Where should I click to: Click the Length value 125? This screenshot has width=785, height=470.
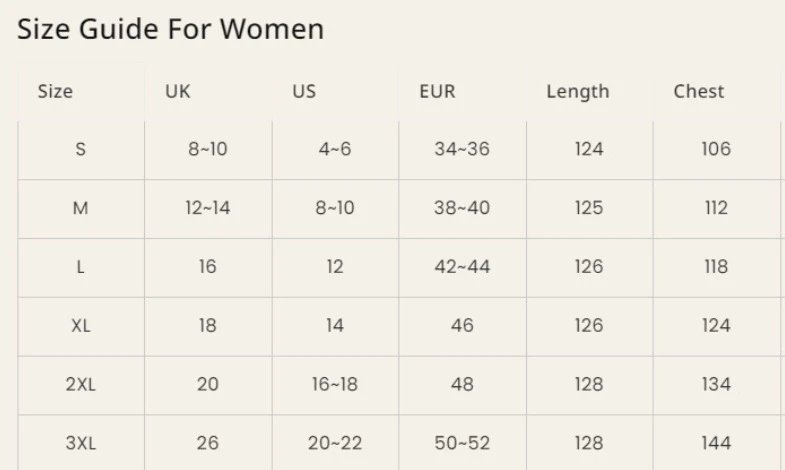(589, 208)
